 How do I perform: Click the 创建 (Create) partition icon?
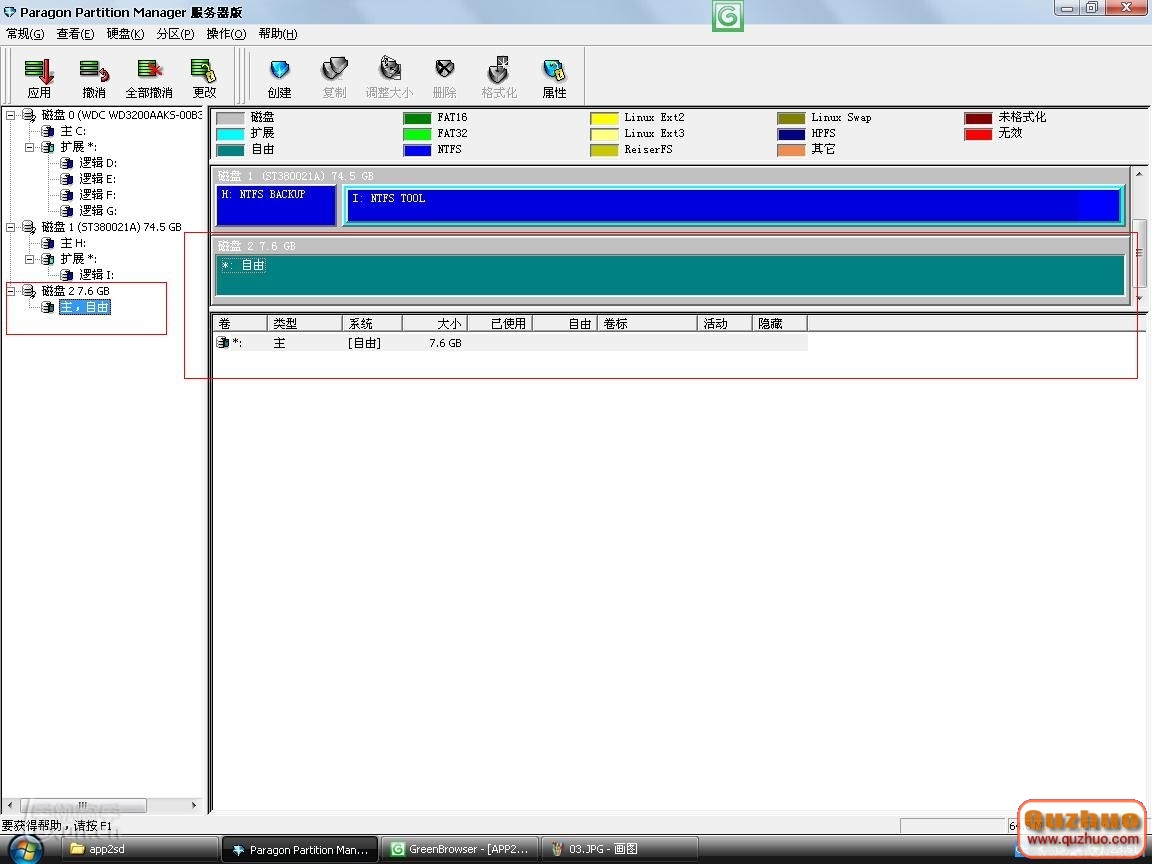279,77
